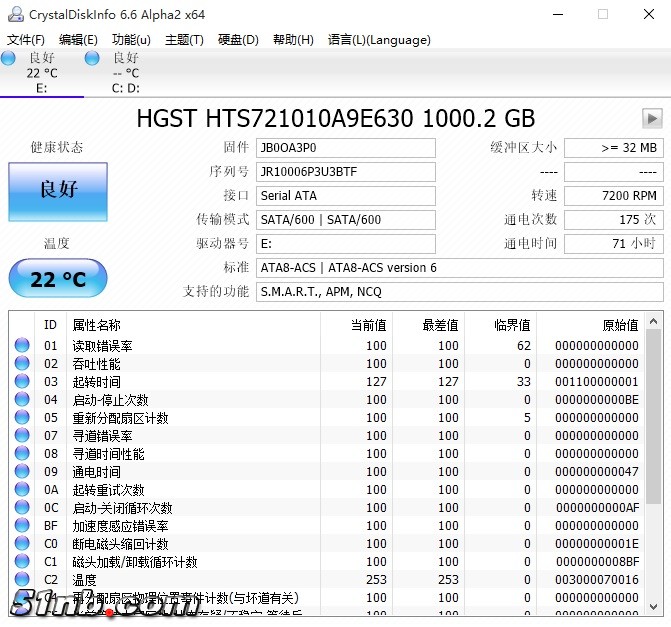The height and width of the screenshot is (627, 671).
Task: Click status orb for attribute 04 启动-停止次数
Action: tap(22, 399)
